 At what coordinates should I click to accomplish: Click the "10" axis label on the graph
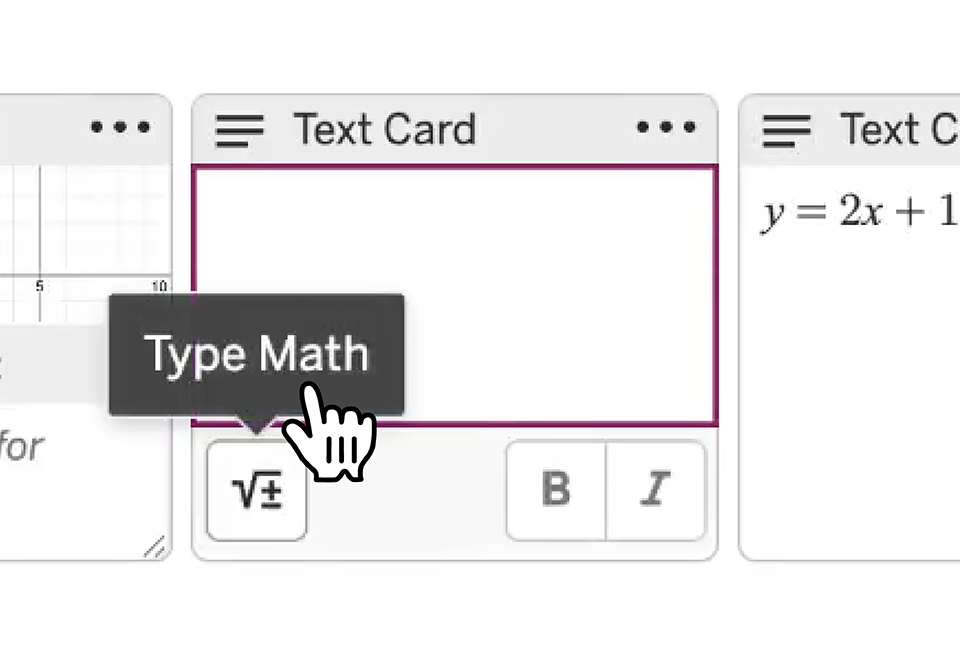point(158,287)
